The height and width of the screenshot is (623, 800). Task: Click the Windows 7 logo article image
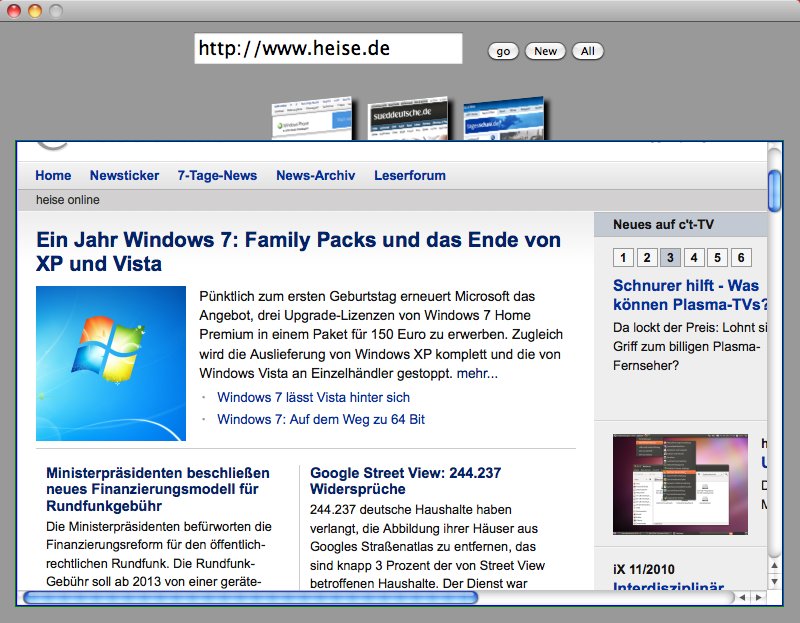[111, 363]
